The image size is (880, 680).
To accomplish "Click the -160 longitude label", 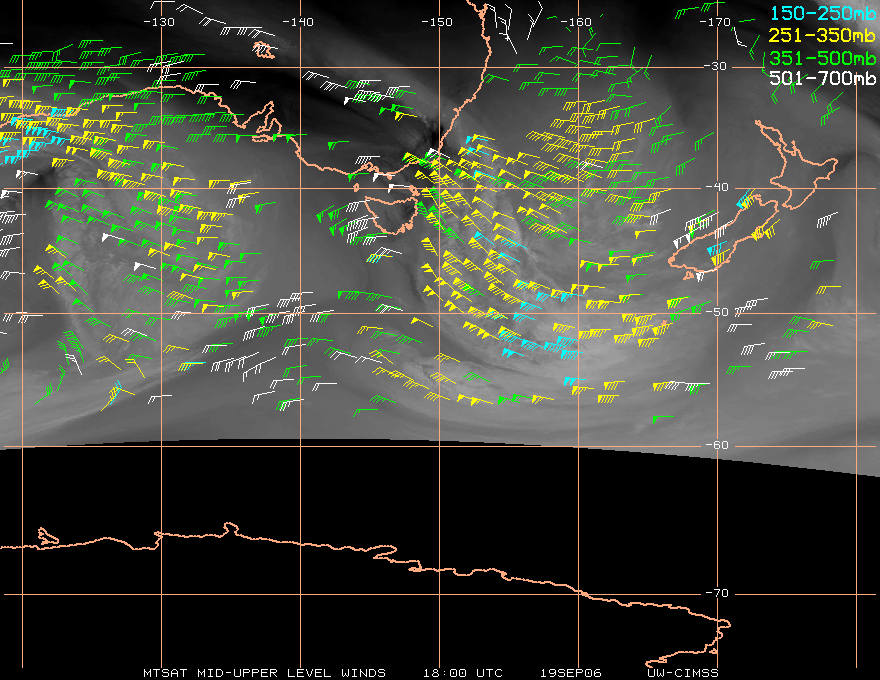I will pos(576,22).
